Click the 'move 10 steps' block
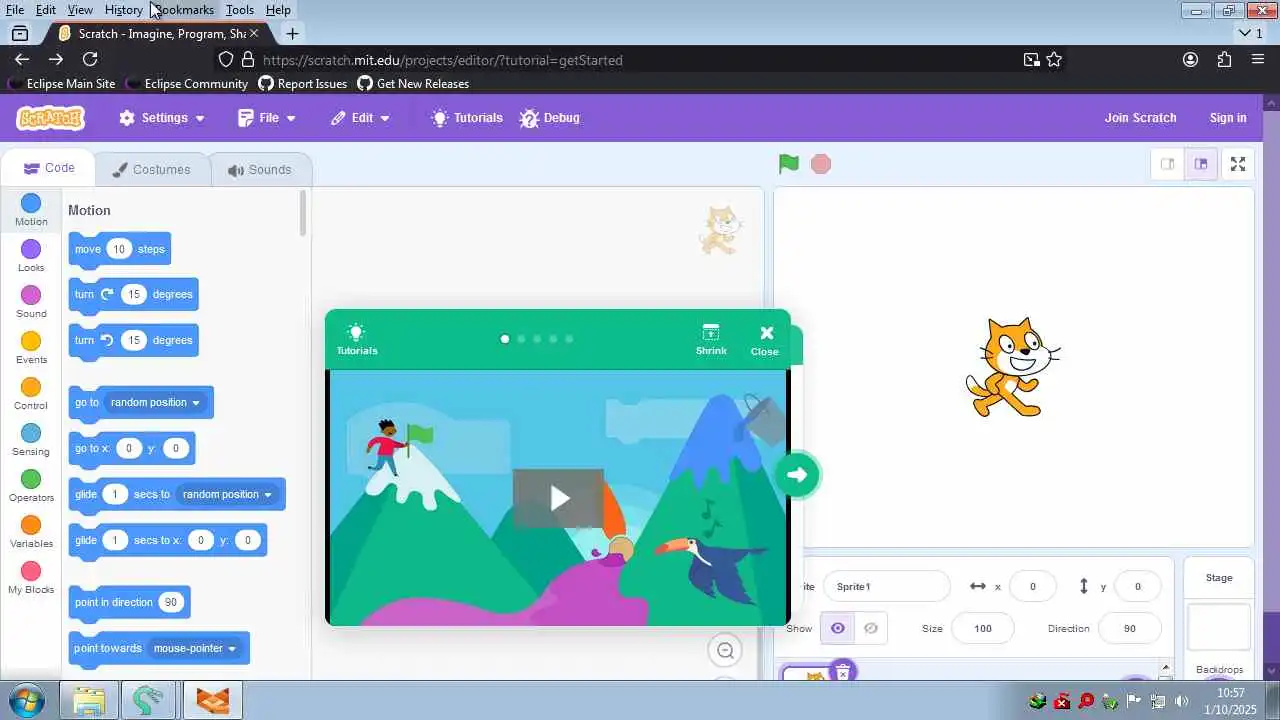This screenshot has height=720, width=1280. coord(119,249)
